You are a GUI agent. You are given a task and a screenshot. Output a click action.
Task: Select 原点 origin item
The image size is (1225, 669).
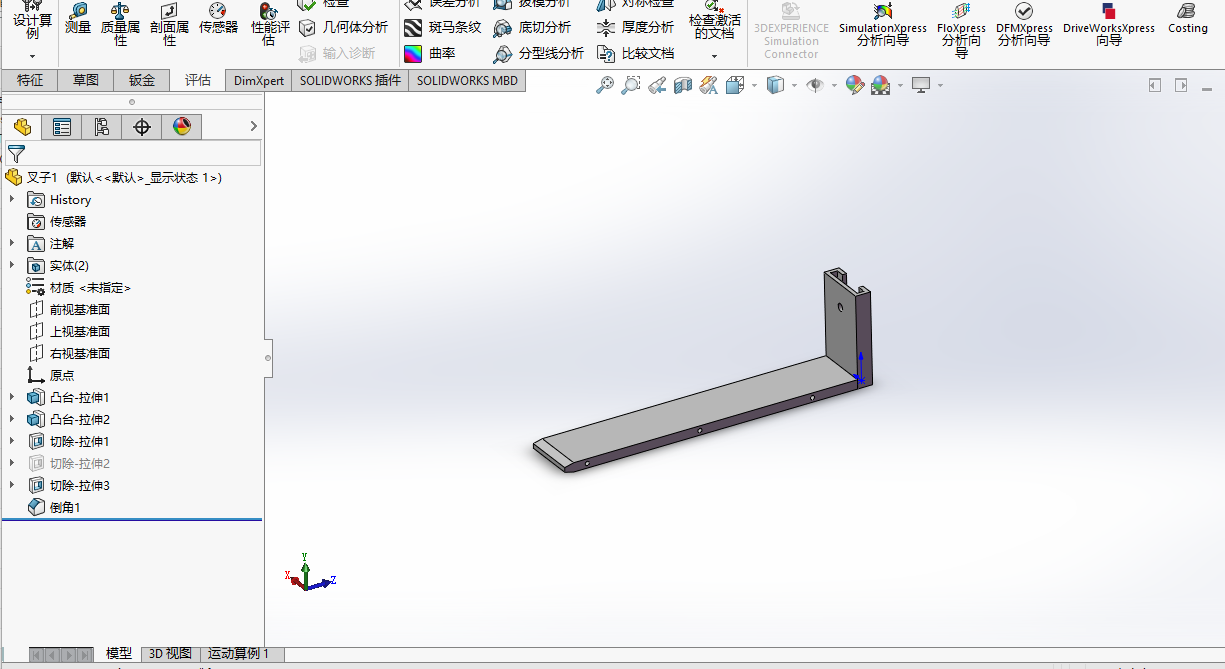[x=51, y=375]
